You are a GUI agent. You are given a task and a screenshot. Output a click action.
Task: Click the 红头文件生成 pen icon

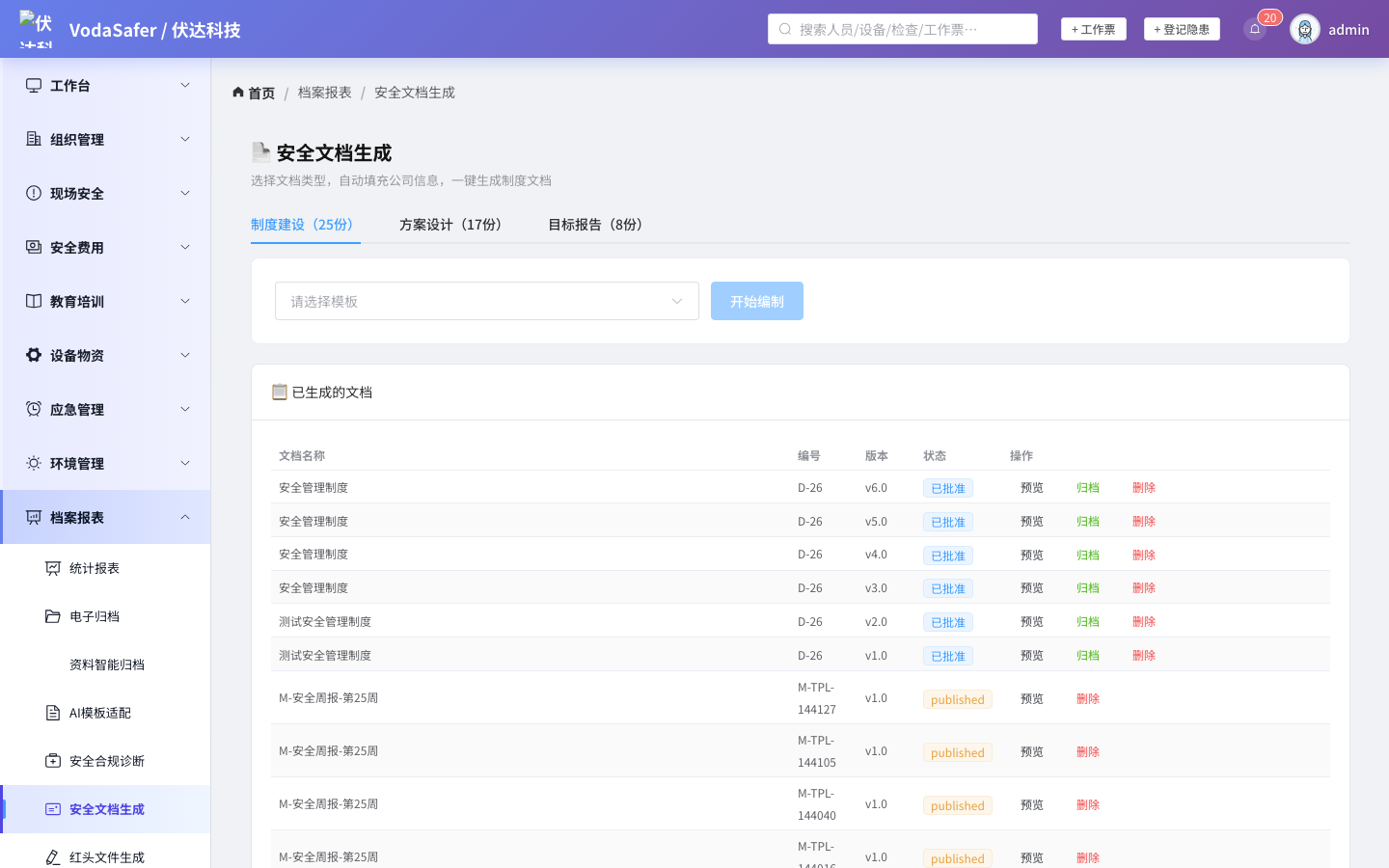click(x=53, y=857)
